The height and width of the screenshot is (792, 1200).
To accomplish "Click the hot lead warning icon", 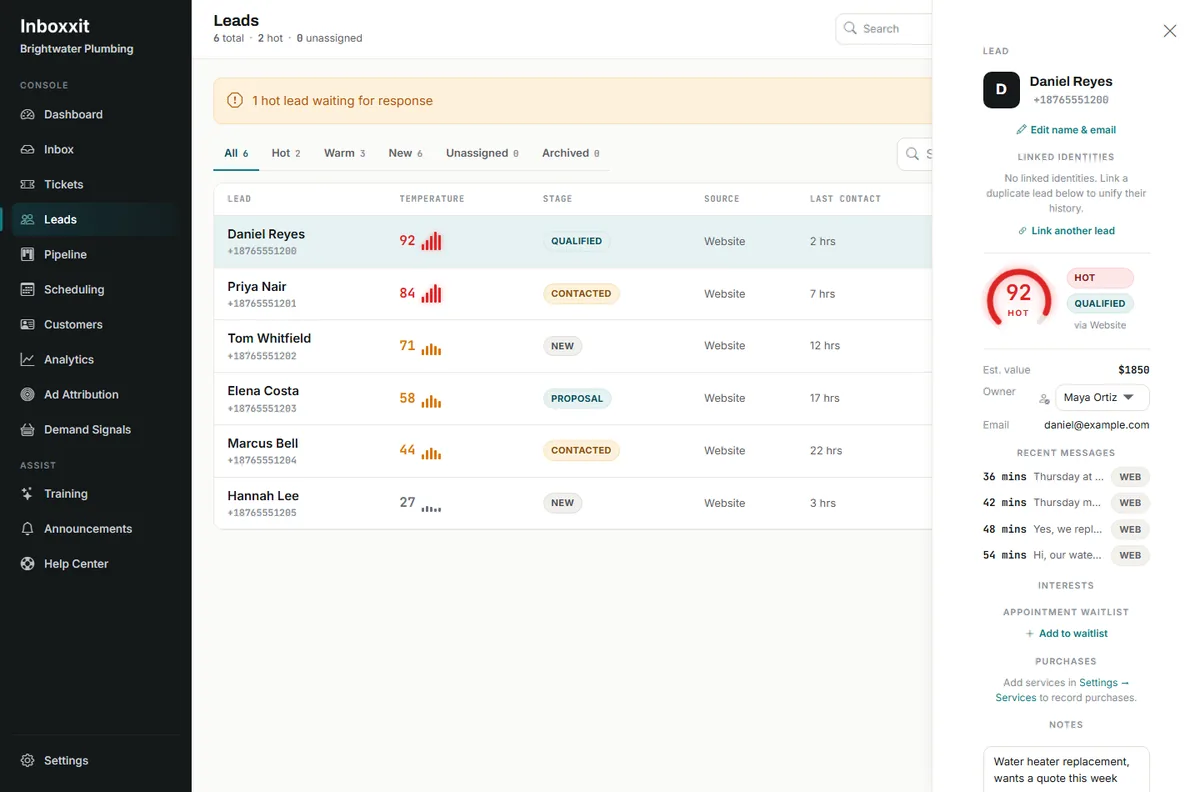I will click(235, 100).
